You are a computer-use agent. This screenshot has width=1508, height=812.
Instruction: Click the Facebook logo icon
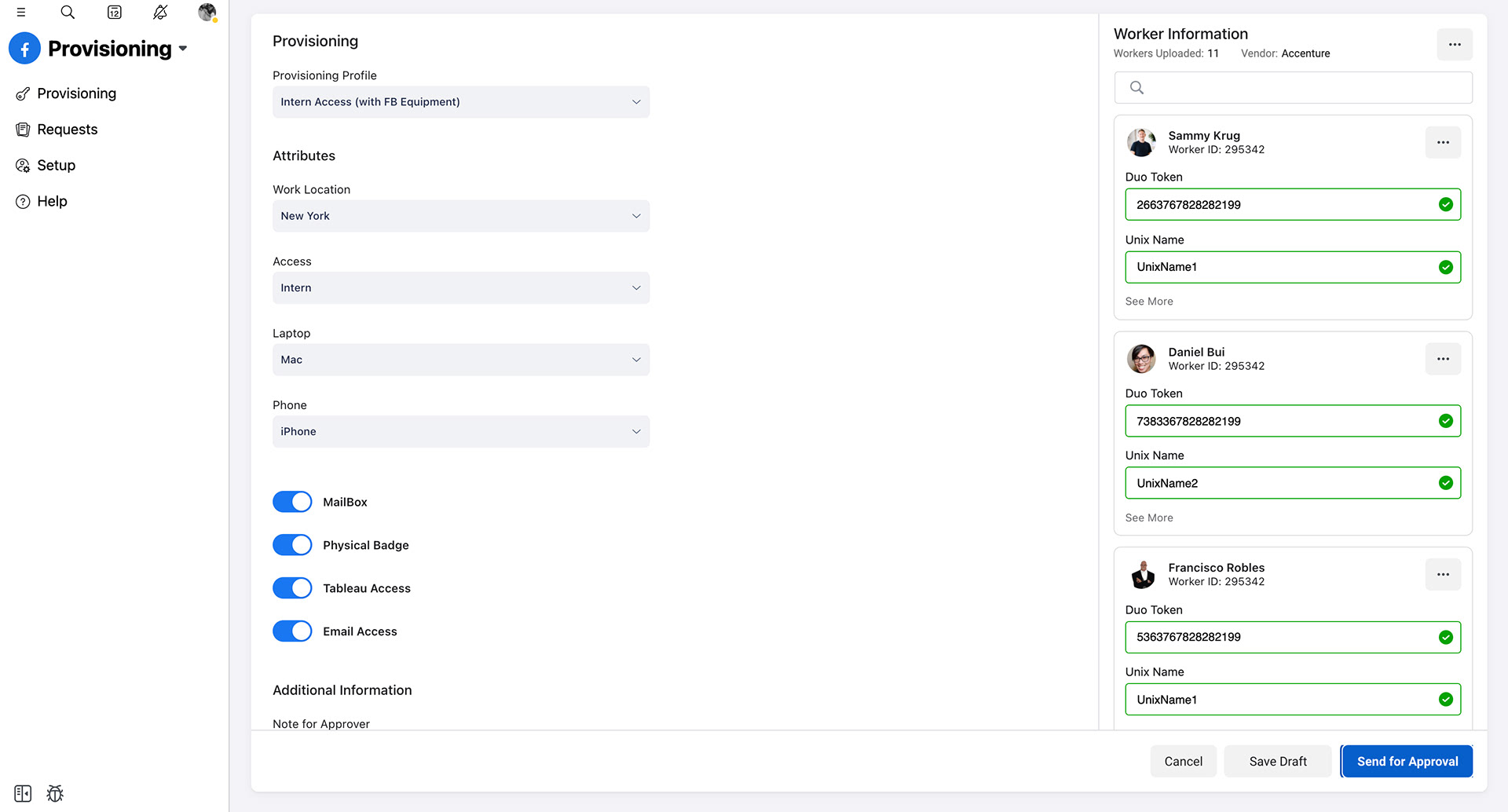(x=24, y=49)
